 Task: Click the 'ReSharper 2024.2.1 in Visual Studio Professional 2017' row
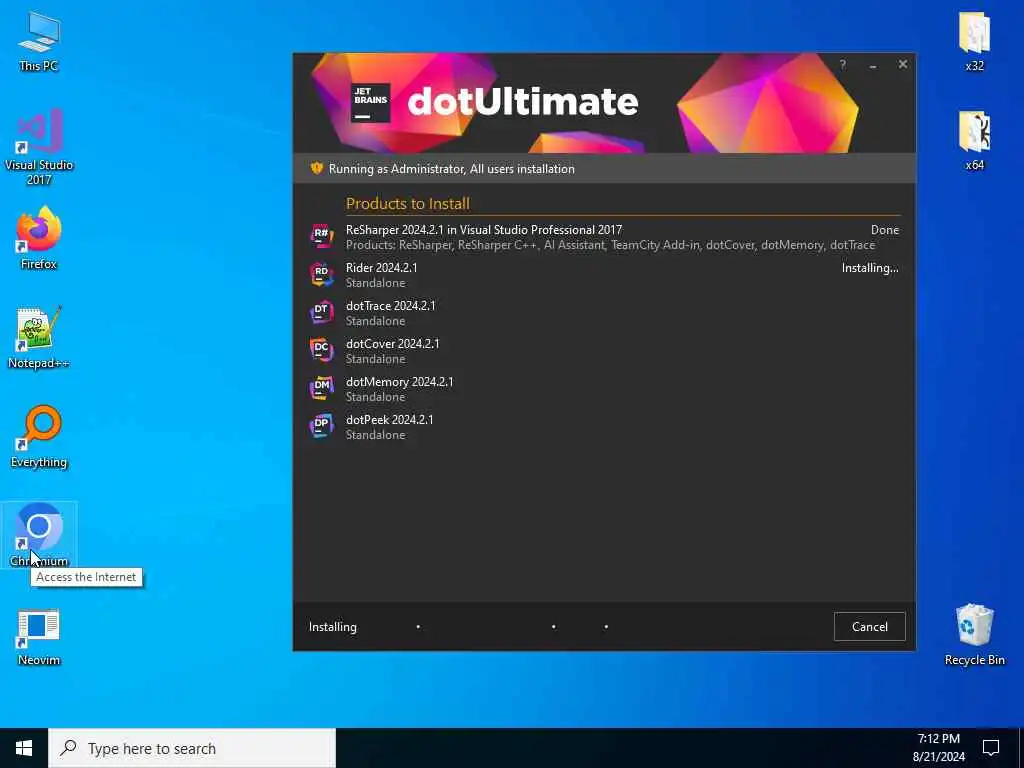(604, 236)
